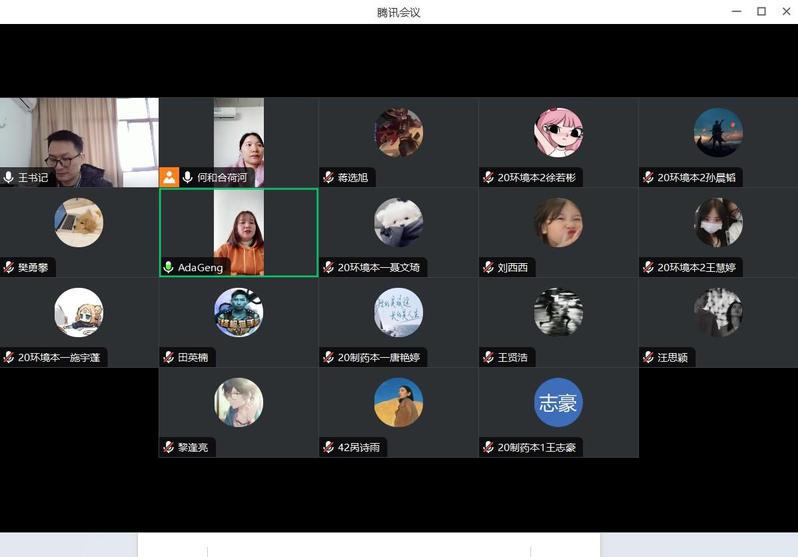Click the muted mic icon for 汪思颖
Image resolution: width=798 pixels, height=557 pixels.
click(648, 357)
